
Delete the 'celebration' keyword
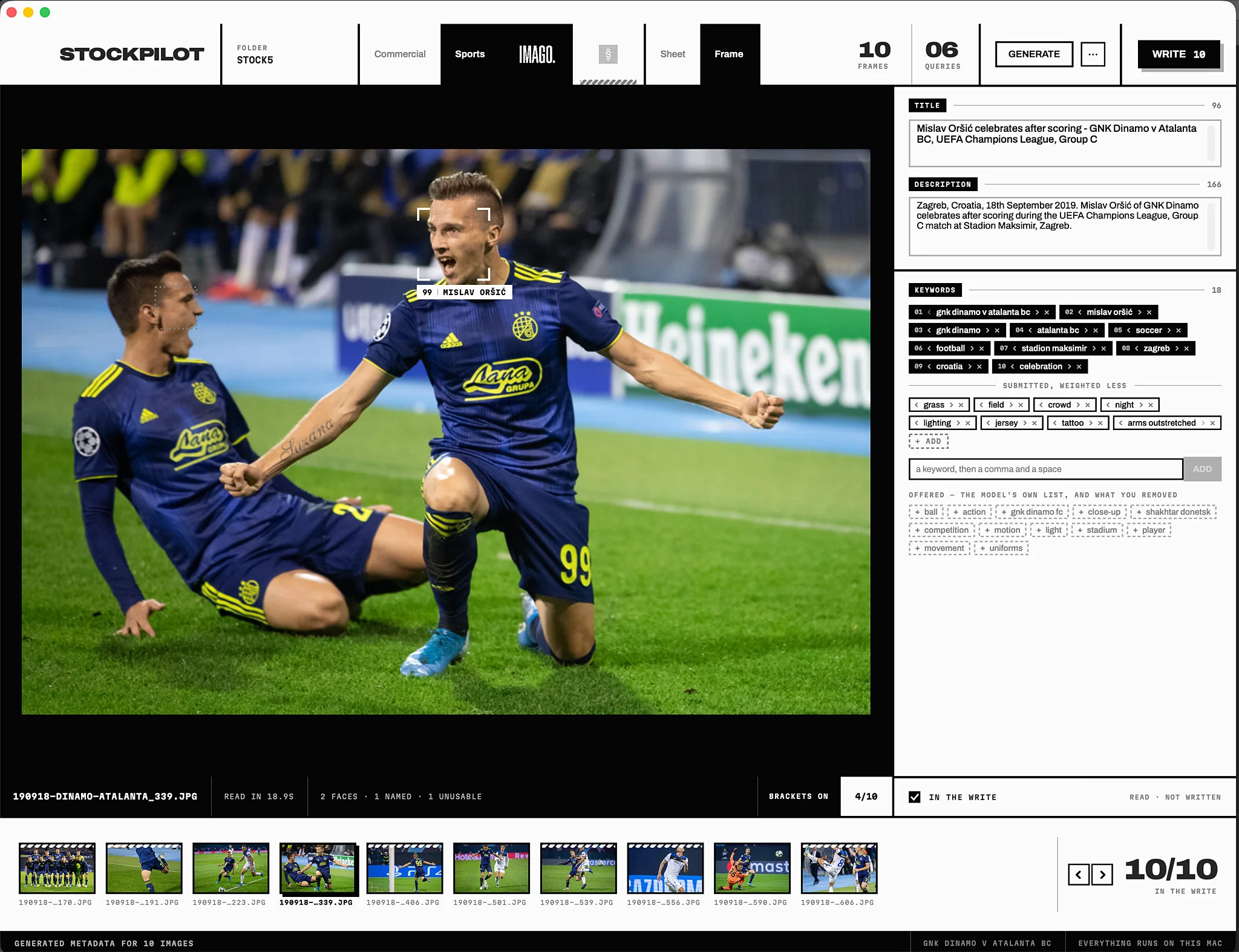[x=1079, y=367]
